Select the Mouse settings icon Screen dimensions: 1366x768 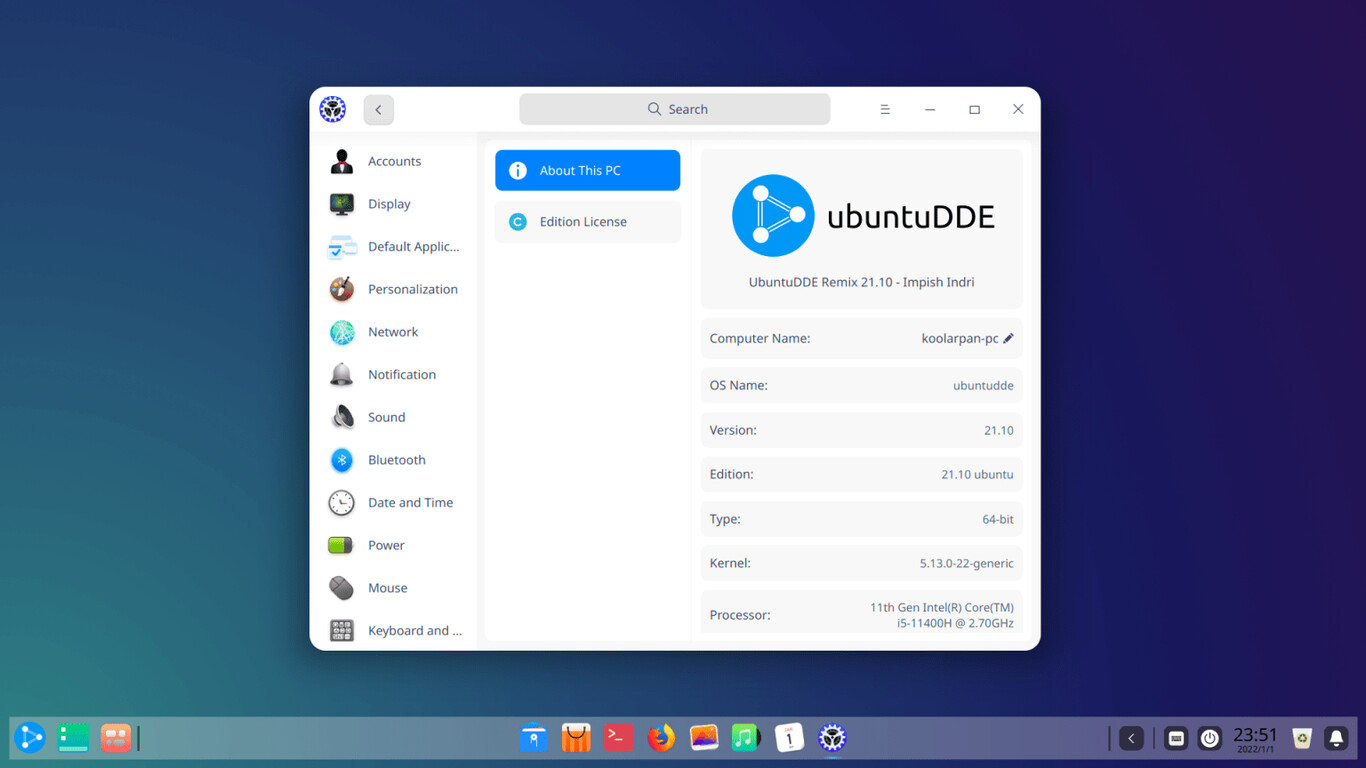(x=341, y=588)
